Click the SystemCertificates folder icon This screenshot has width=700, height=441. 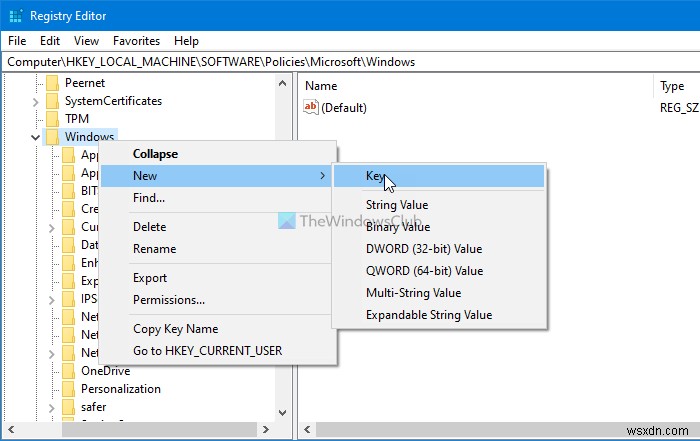click(x=53, y=101)
